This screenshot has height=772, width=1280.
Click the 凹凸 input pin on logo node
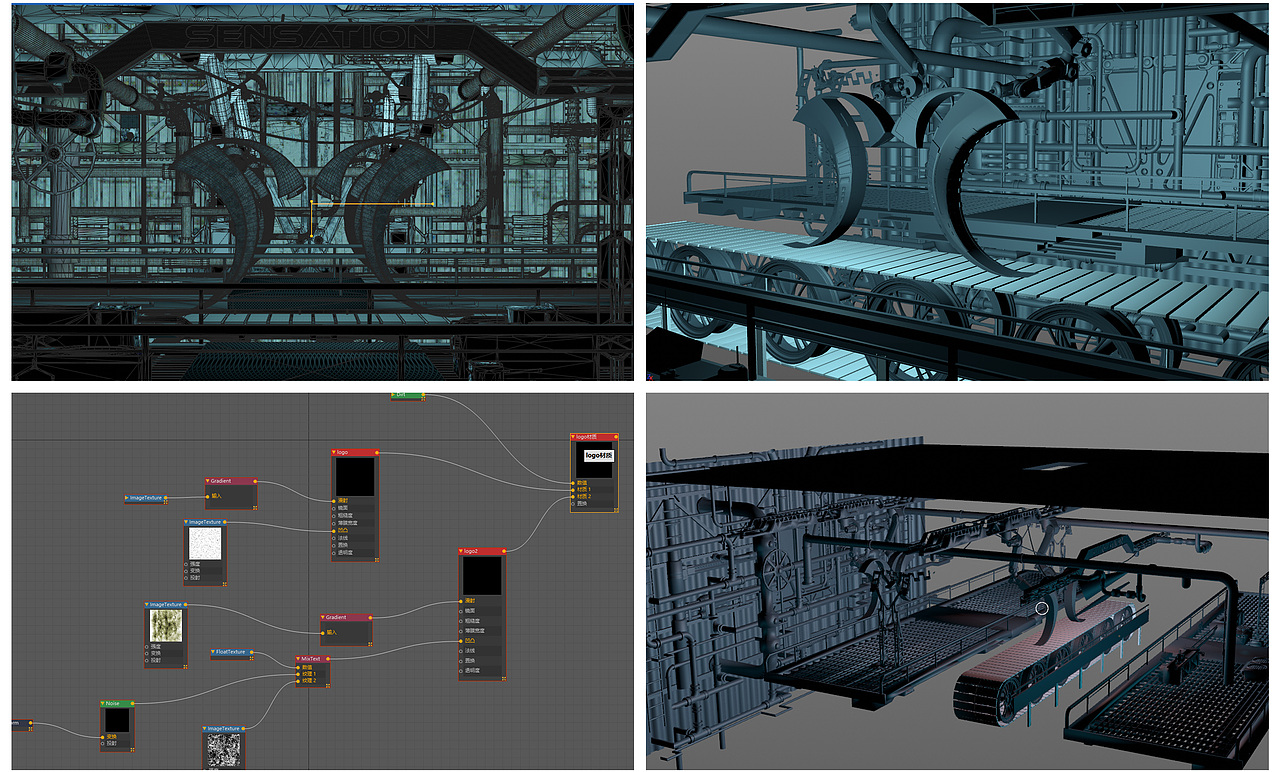(334, 531)
